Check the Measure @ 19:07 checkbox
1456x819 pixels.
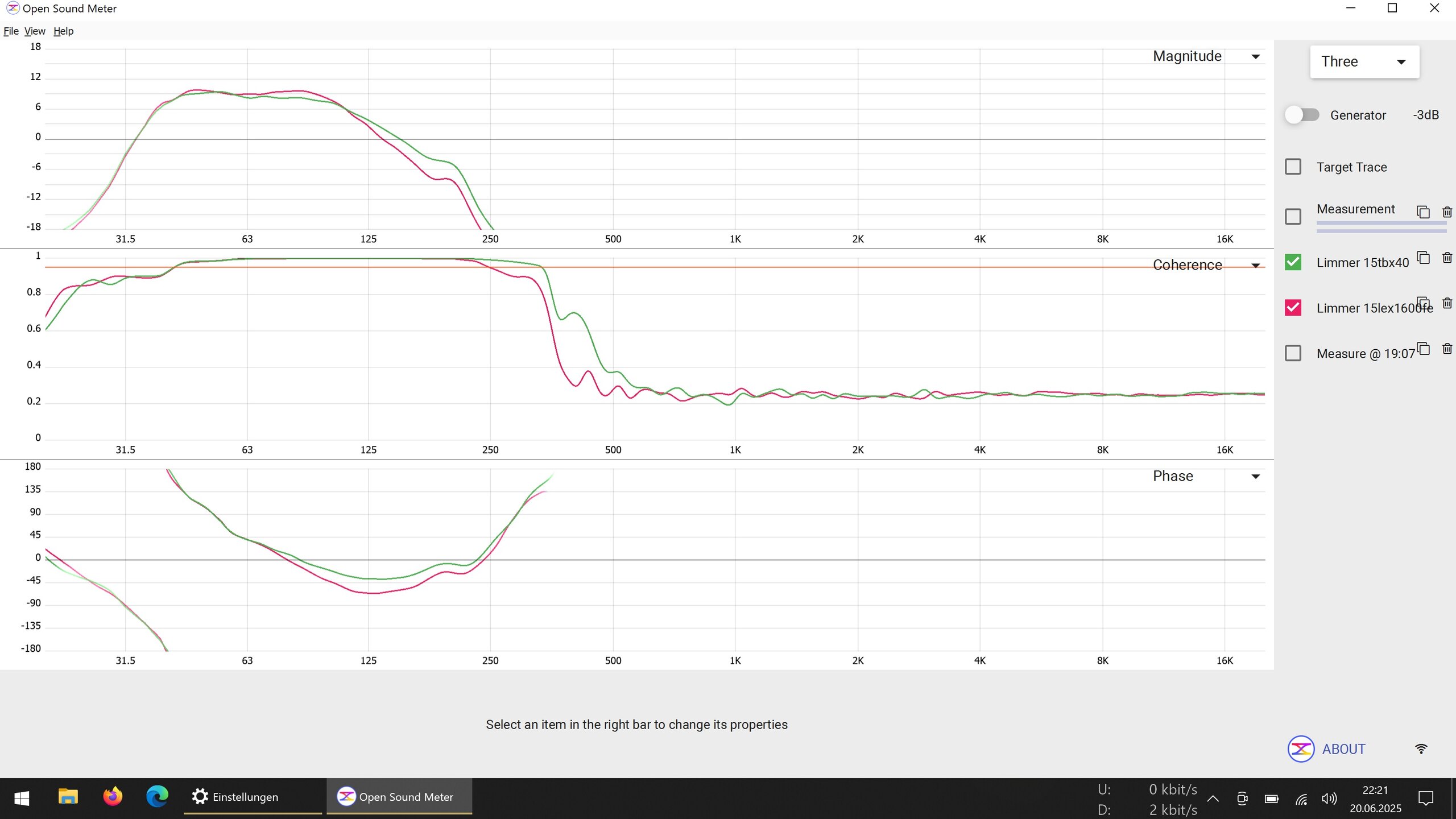[x=1293, y=353]
